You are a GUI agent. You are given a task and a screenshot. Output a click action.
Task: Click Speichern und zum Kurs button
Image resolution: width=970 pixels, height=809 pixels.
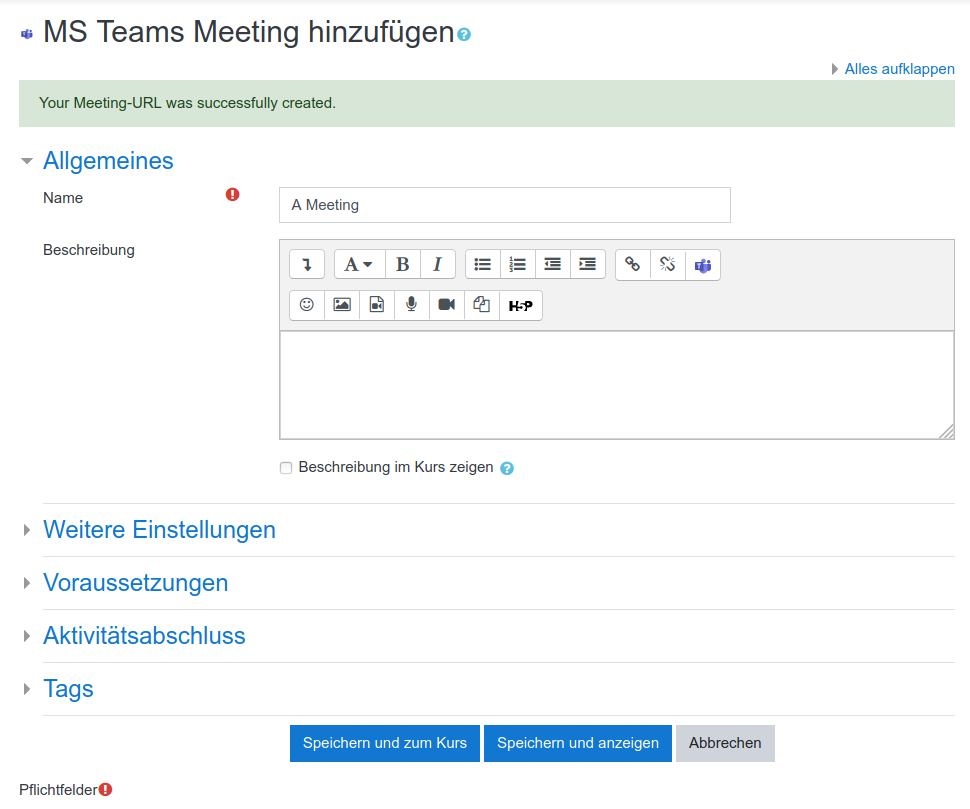pos(385,743)
